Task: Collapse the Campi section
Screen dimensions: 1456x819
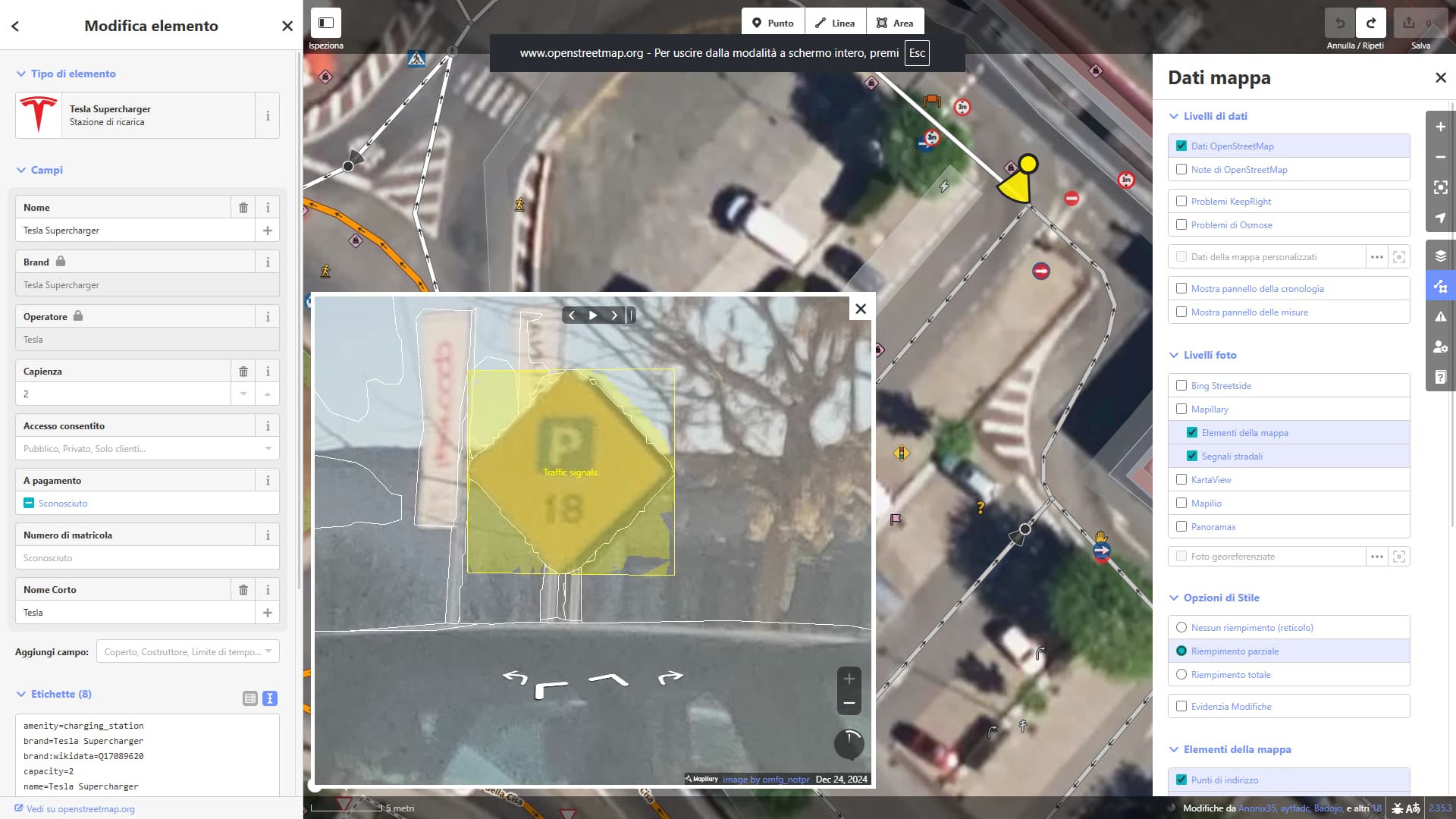Action: (39, 170)
